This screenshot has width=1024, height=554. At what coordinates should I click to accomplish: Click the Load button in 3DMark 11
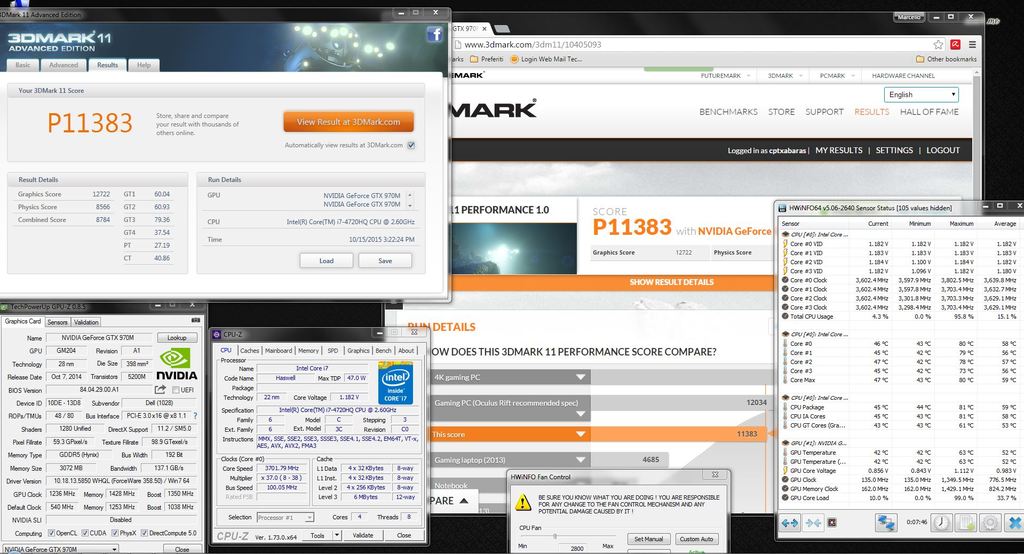point(327,261)
